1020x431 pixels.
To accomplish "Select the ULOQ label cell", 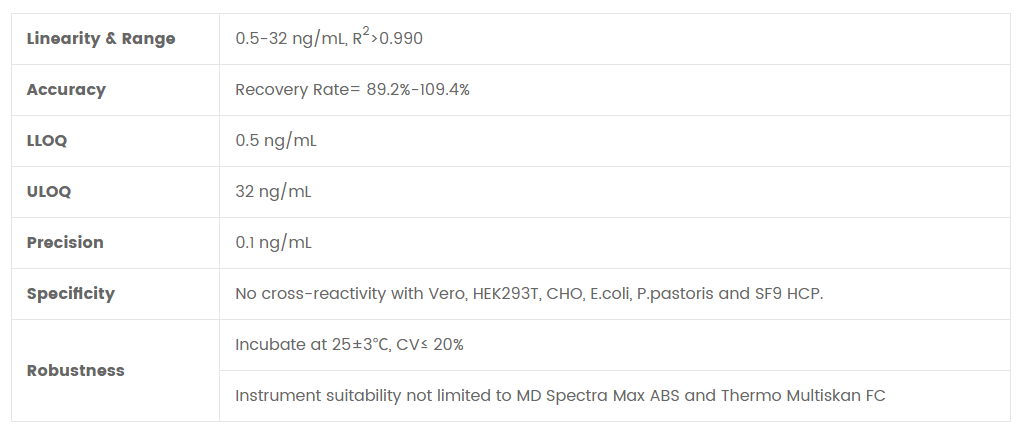I will pos(49,192).
